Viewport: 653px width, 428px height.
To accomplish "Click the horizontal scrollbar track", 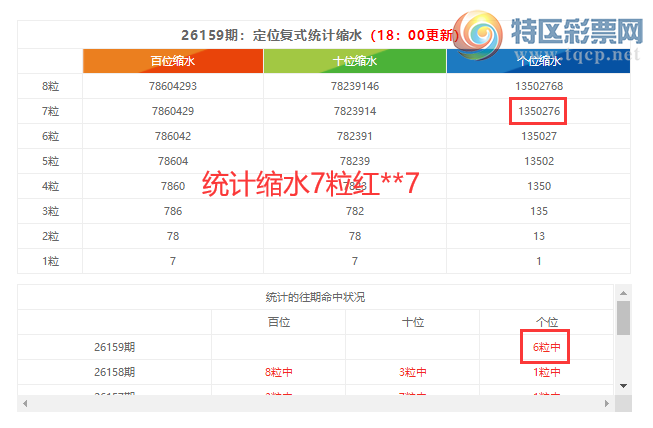I will (x=316, y=403).
